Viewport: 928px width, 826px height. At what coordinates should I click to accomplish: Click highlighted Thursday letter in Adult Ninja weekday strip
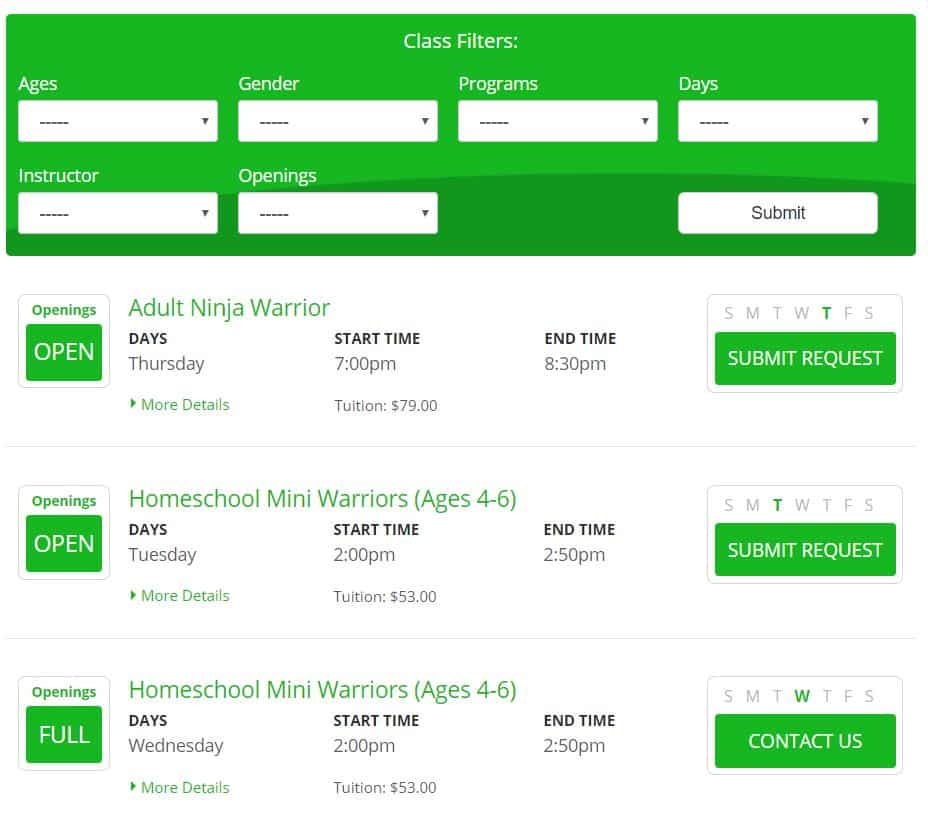click(x=826, y=313)
